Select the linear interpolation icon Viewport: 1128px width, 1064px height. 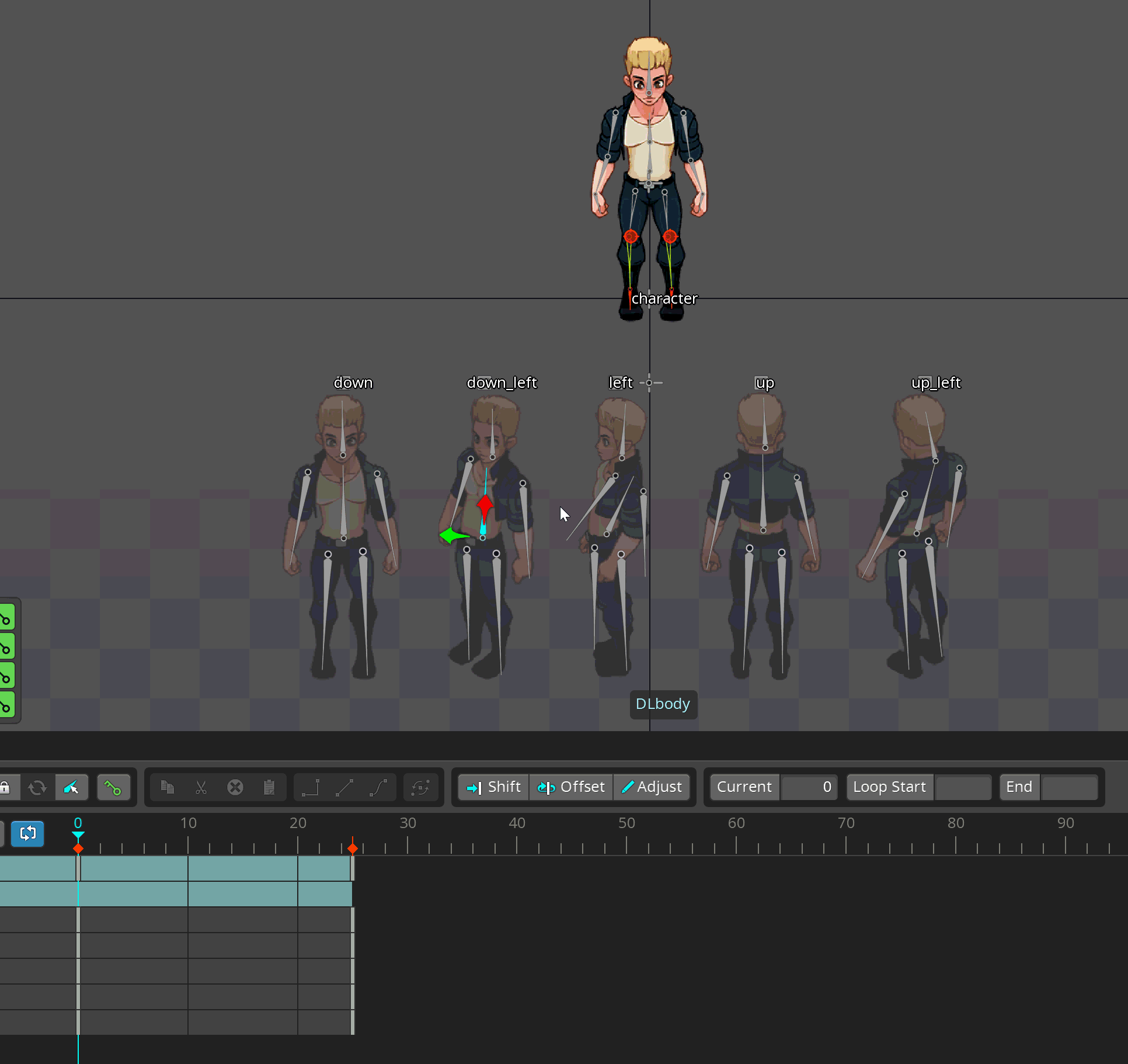click(344, 787)
